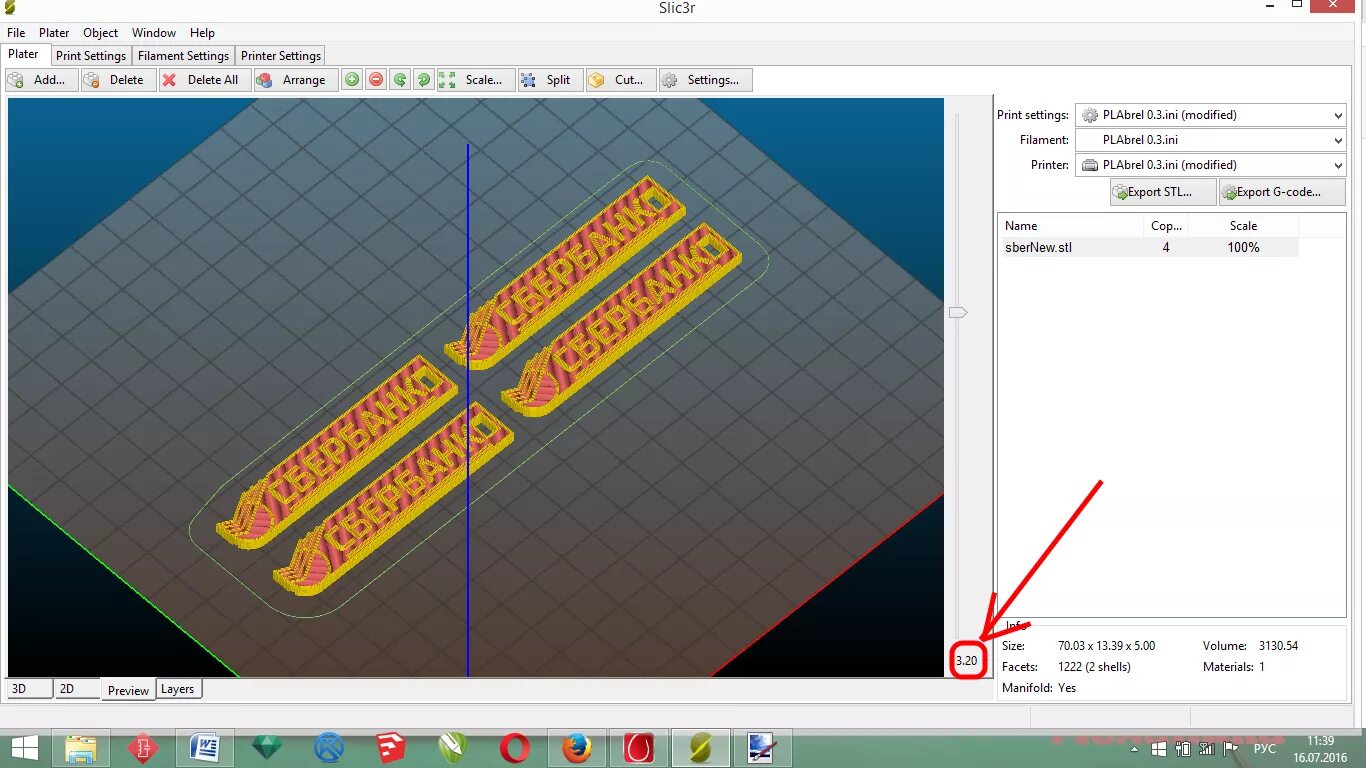Switch to the 3D view tab
This screenshot has height=768, width=1366.
(x=28, y=689)
